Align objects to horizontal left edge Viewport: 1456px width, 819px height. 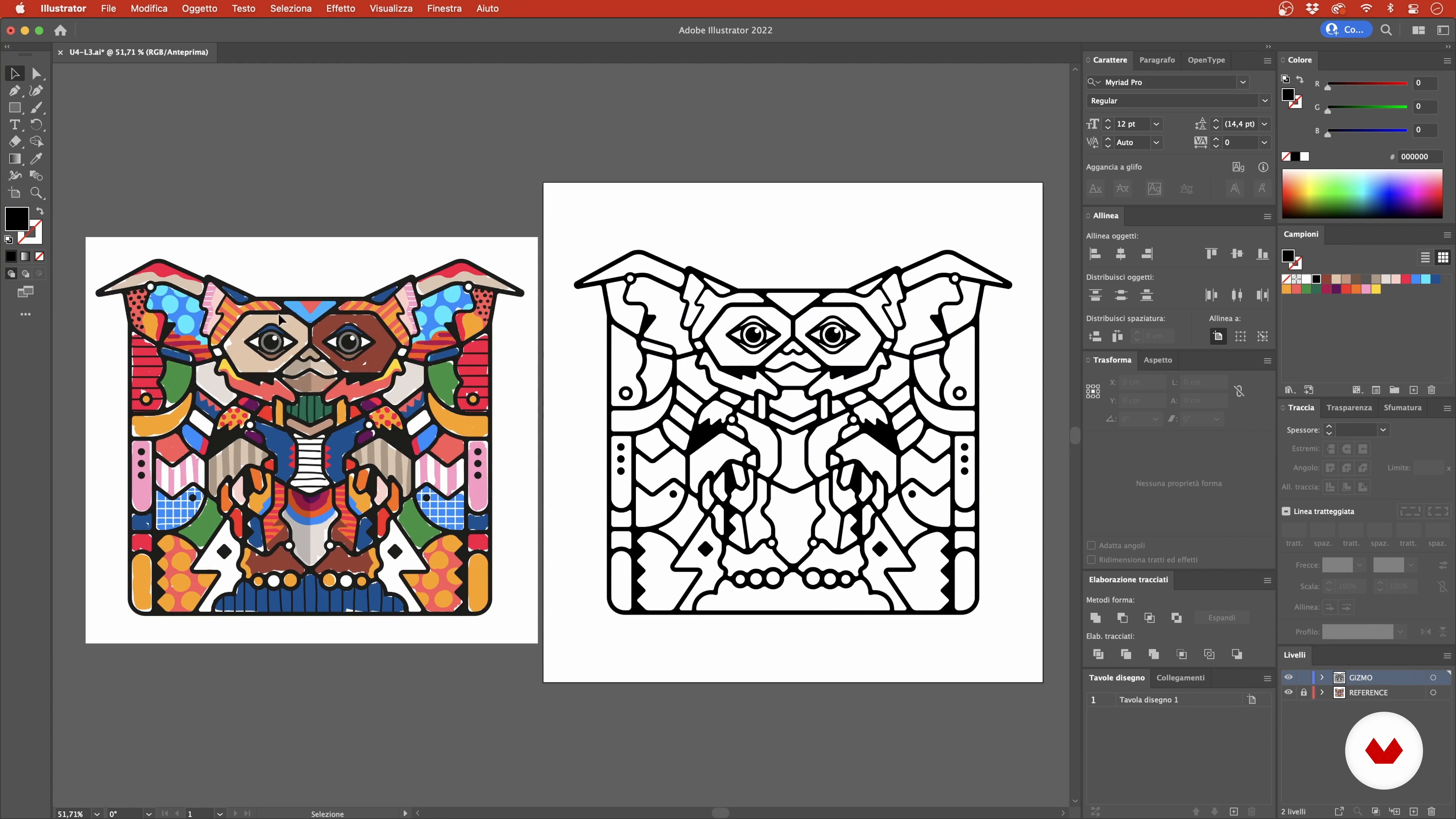tap(1095, 254)
